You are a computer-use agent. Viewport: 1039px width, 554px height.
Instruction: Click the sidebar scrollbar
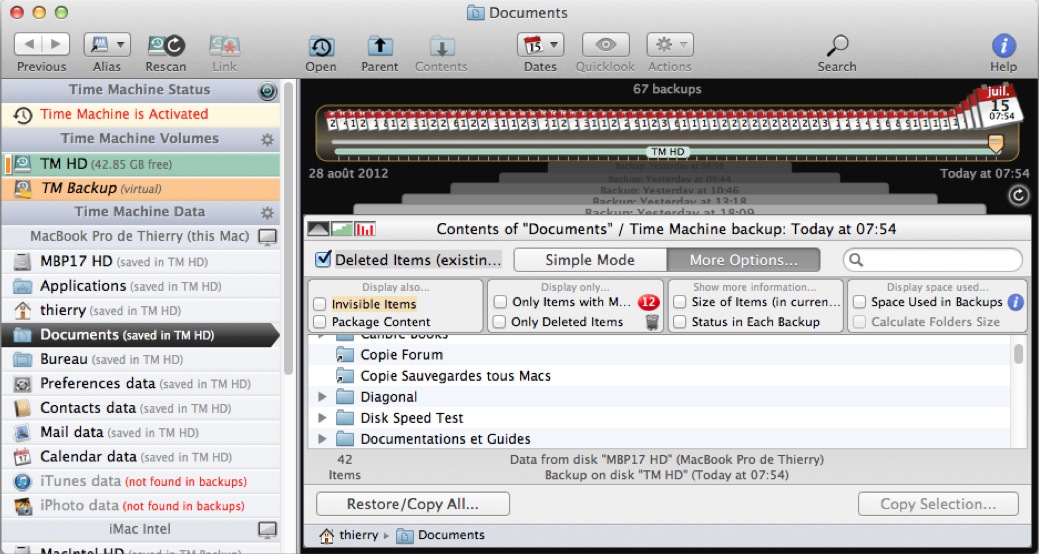coord(288,230)
